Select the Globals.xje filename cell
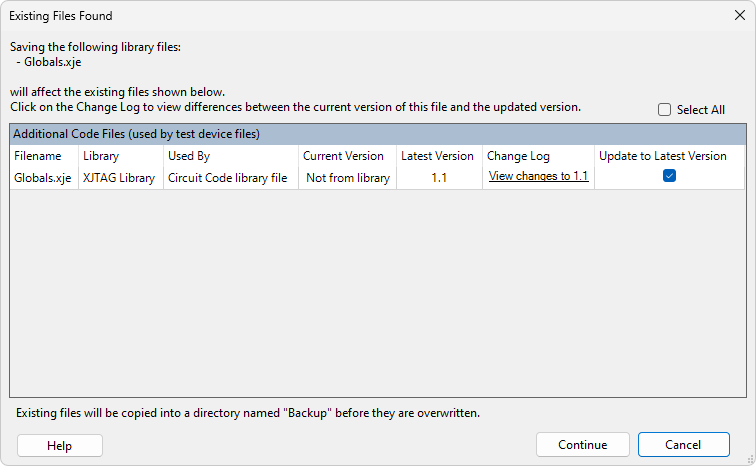The image size is (756, 466). point(42,178)
